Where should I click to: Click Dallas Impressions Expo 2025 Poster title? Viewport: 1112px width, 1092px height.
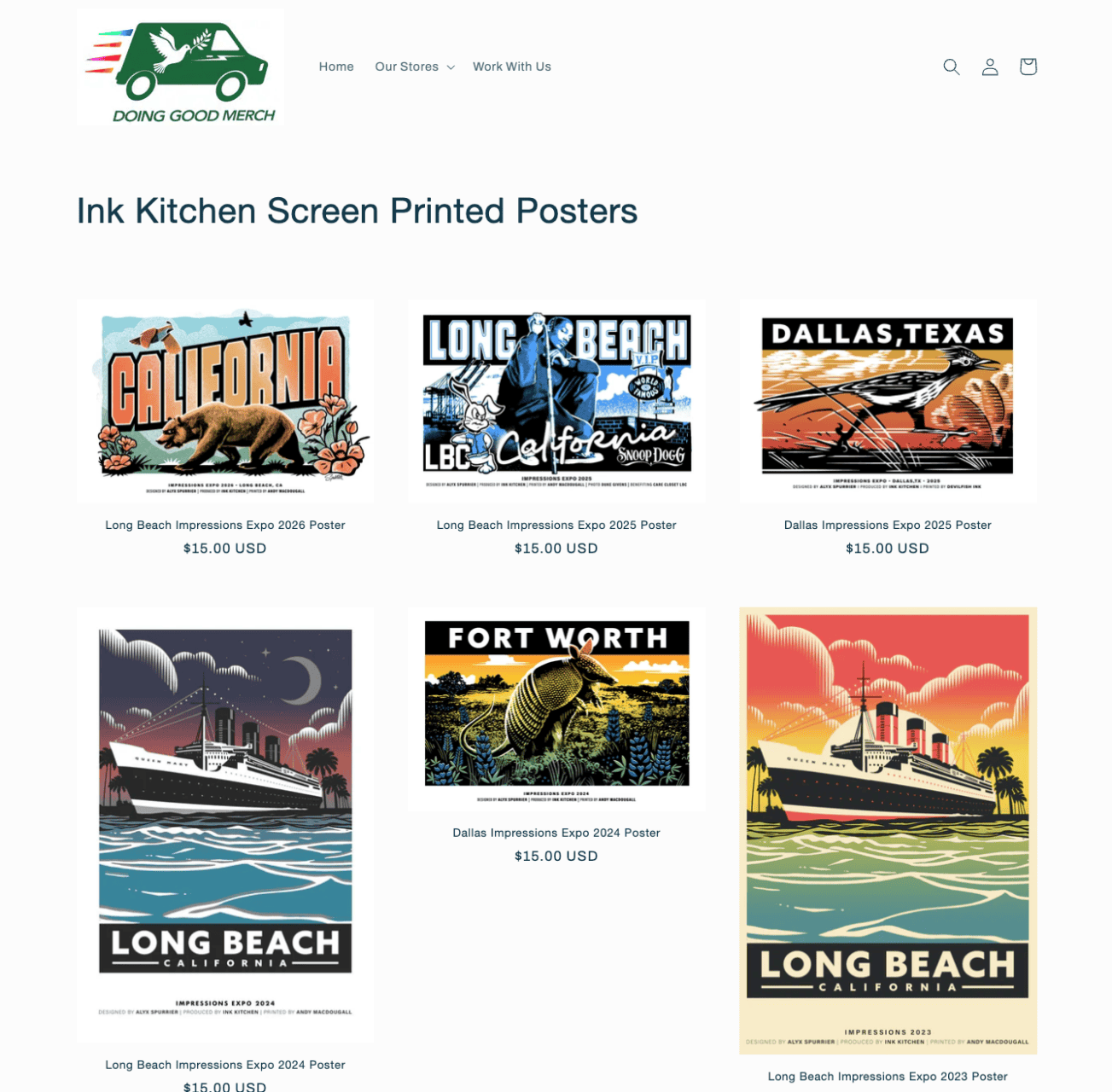tap(888, 525)
